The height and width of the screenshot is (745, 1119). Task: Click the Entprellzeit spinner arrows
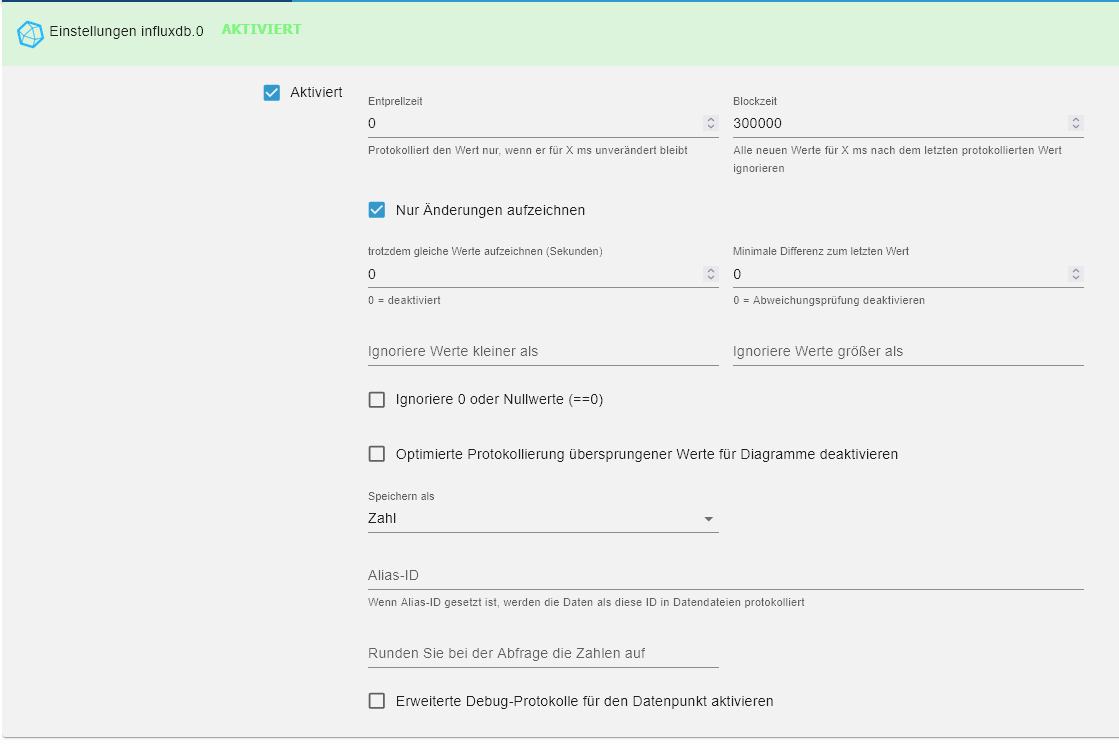711,123
